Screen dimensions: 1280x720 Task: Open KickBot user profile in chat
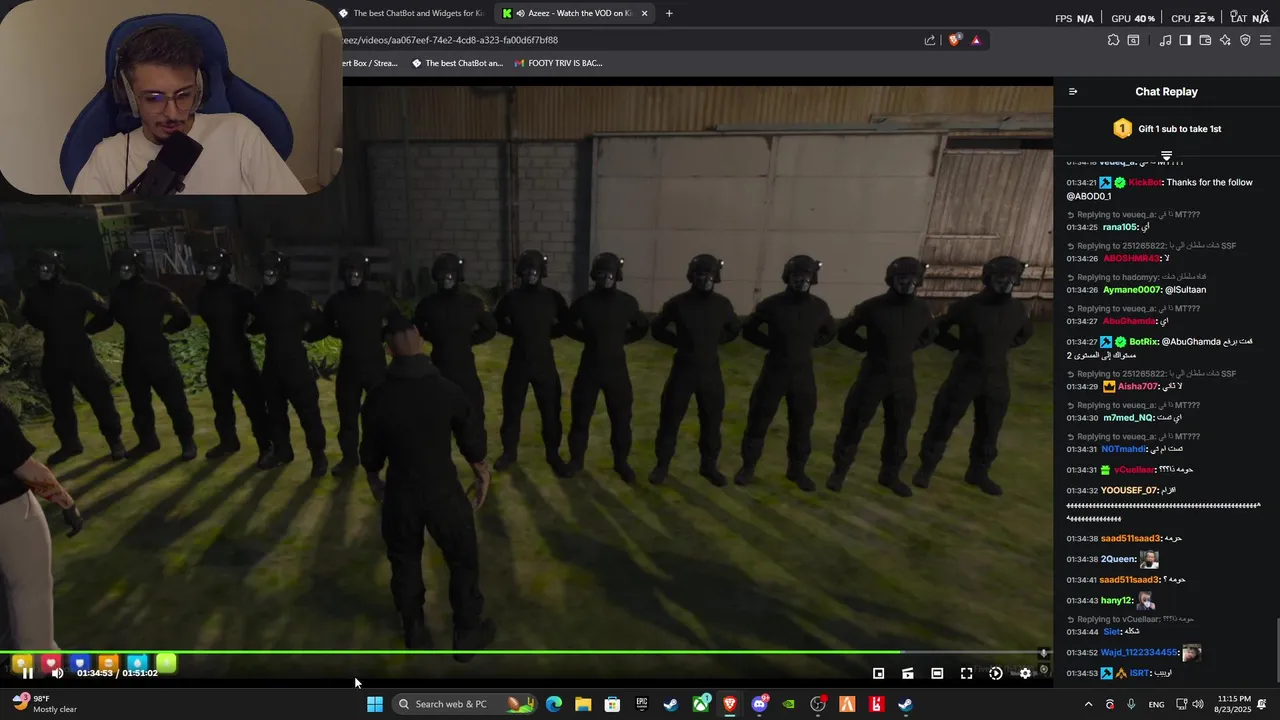click(1144, 183)
